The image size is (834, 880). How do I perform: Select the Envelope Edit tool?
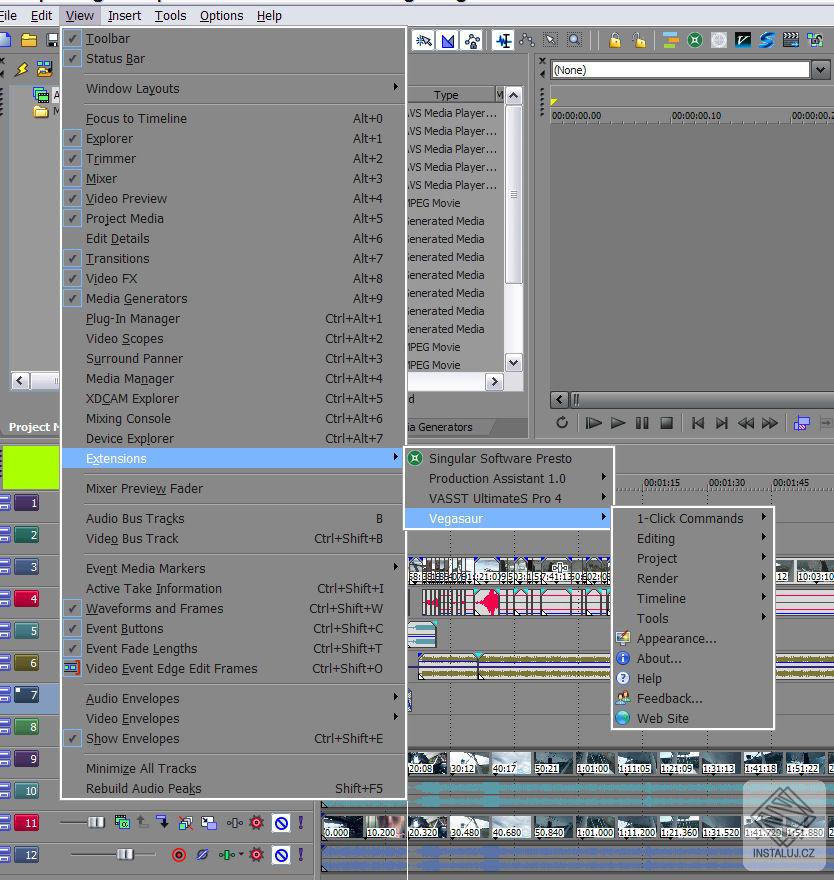click(x=527, y=40)
